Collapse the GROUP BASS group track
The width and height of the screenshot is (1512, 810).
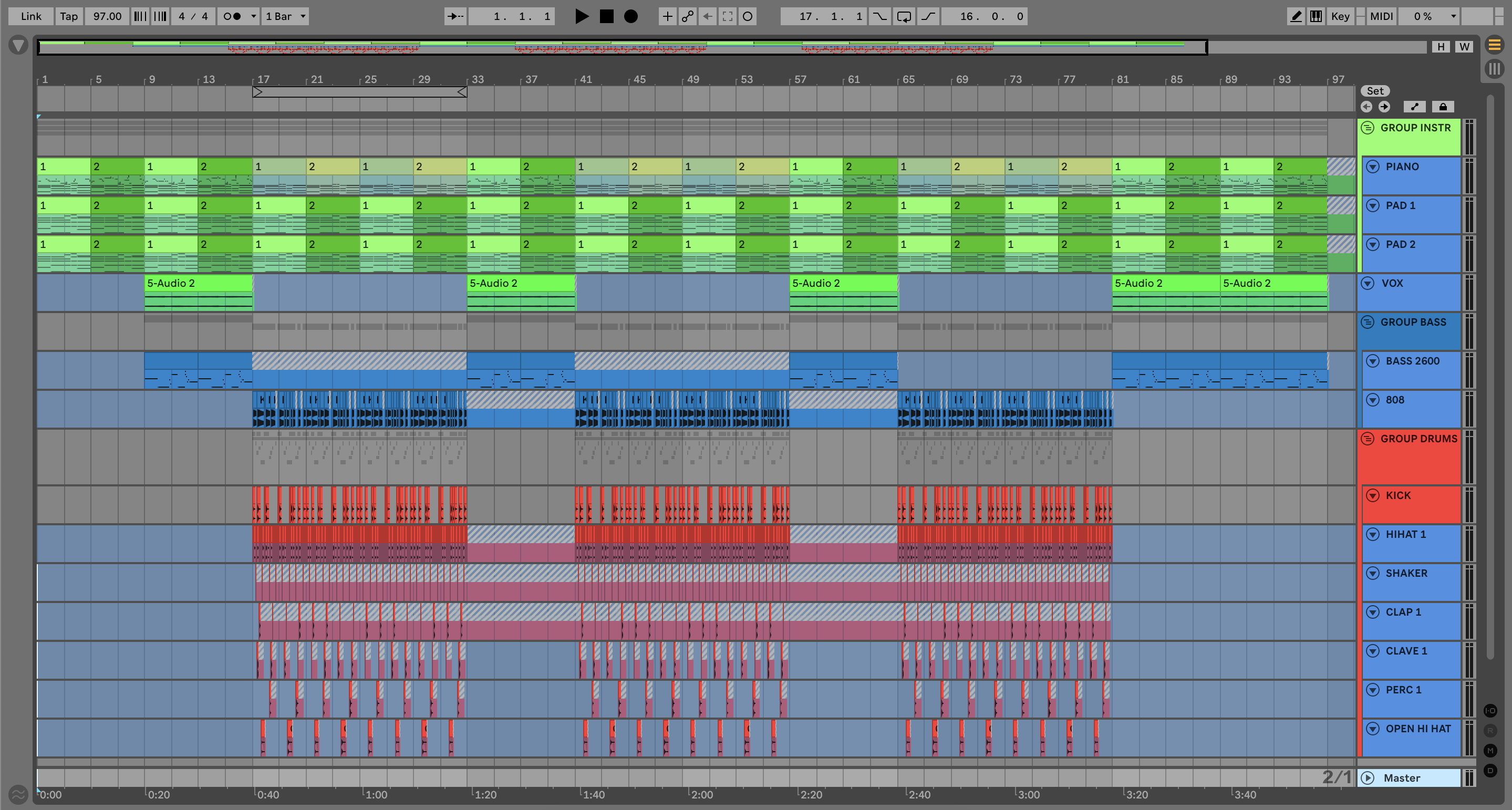point(1368,321)
